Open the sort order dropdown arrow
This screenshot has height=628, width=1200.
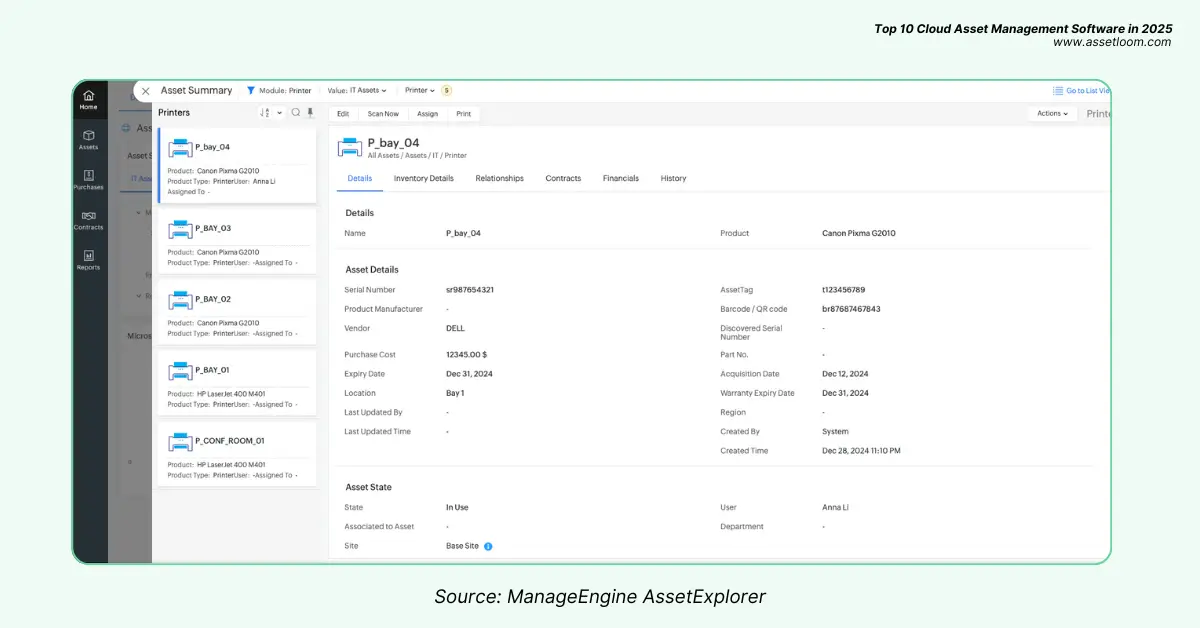tap(280, 113)
